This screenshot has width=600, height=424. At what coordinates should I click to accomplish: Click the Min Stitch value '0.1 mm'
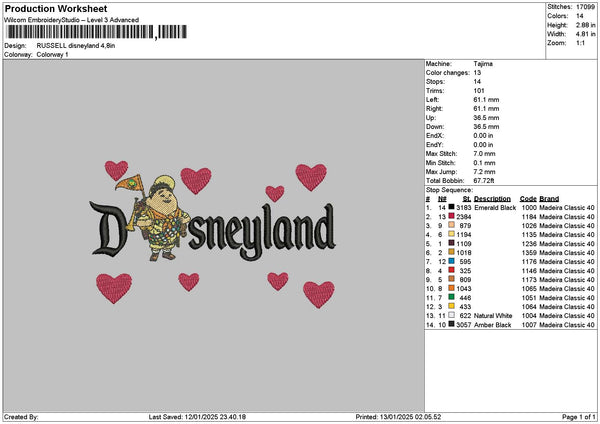point(484,163)
